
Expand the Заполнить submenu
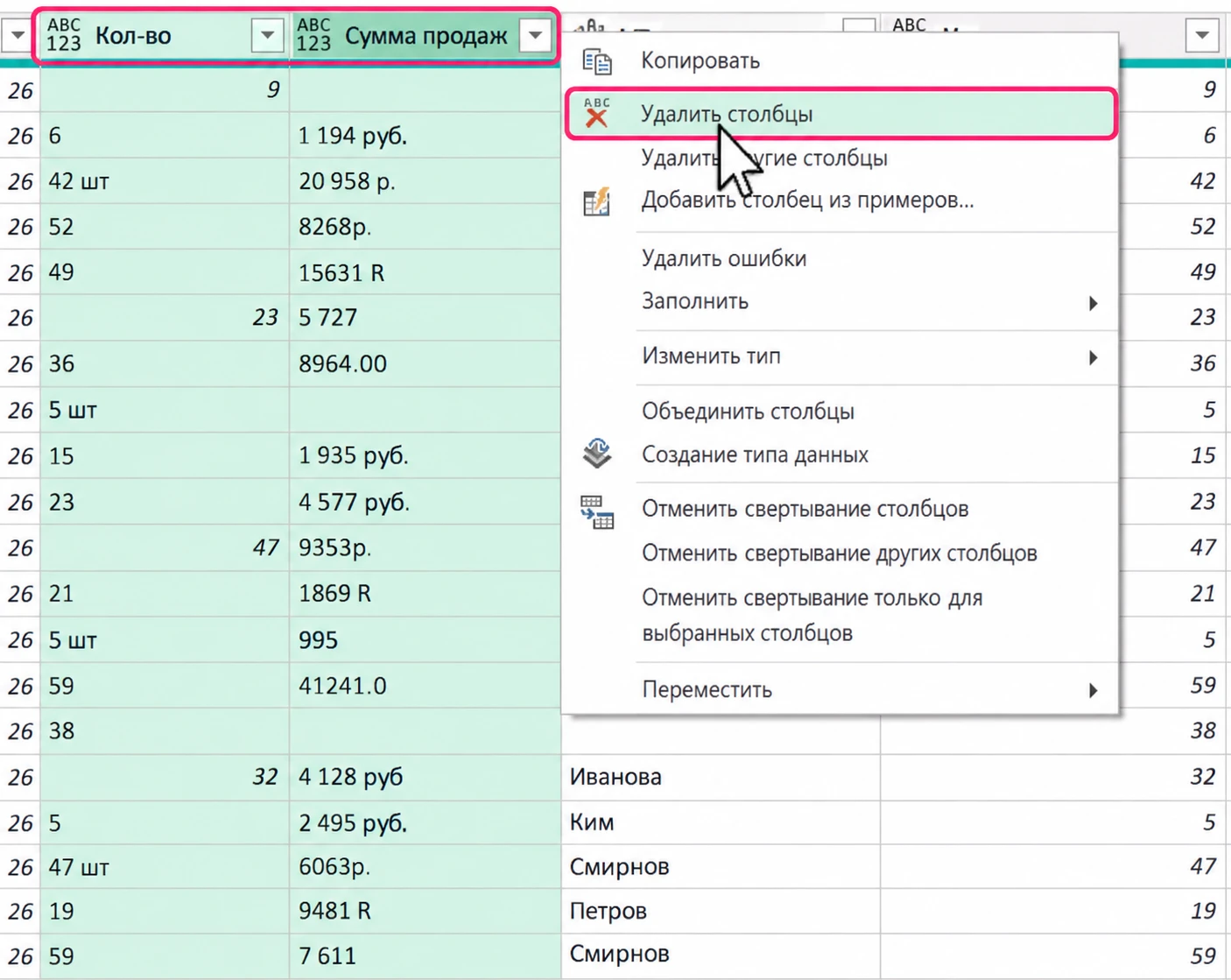1093,303
